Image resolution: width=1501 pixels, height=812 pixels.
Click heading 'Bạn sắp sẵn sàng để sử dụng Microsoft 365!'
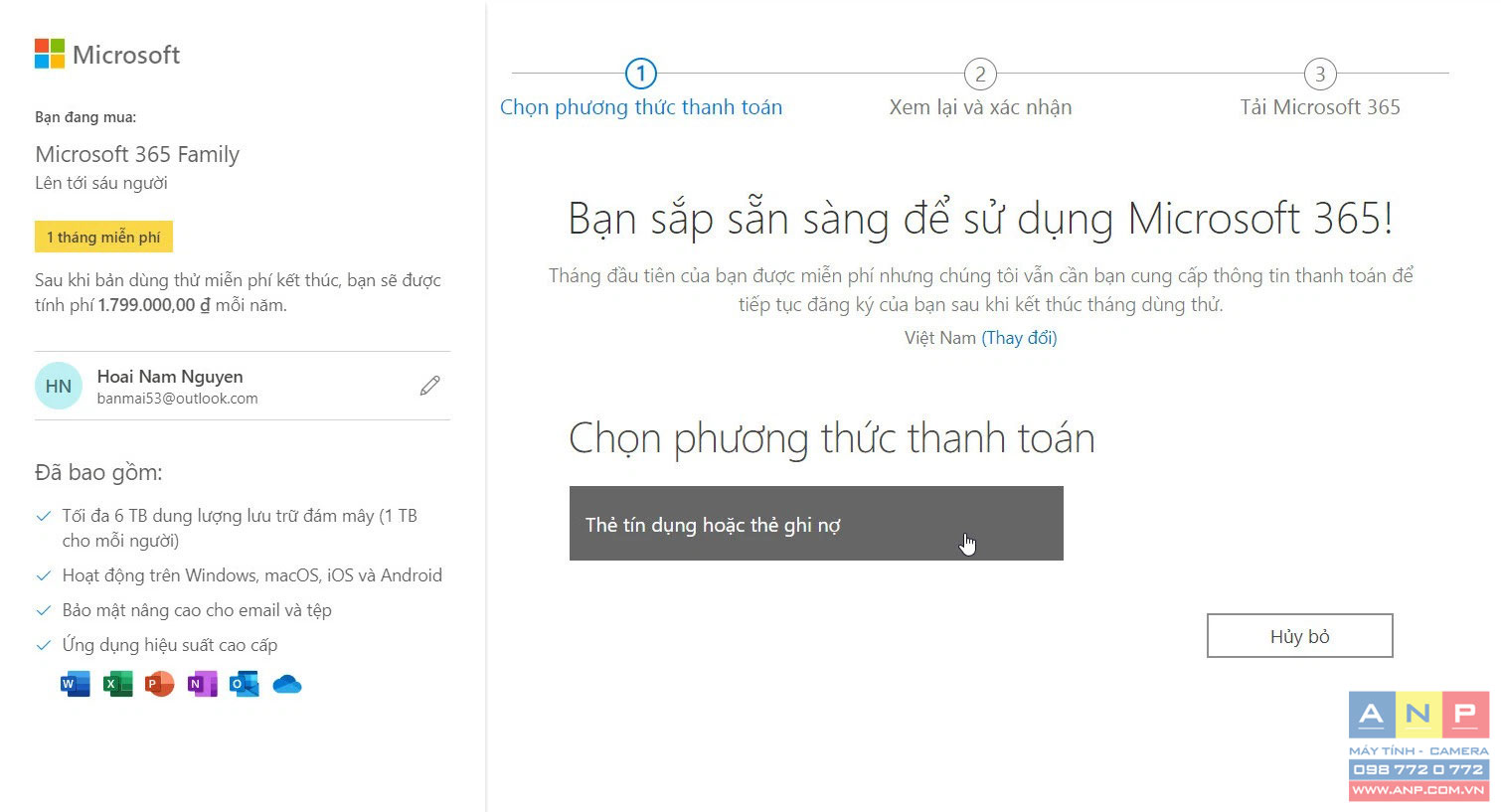coord(980,219)
